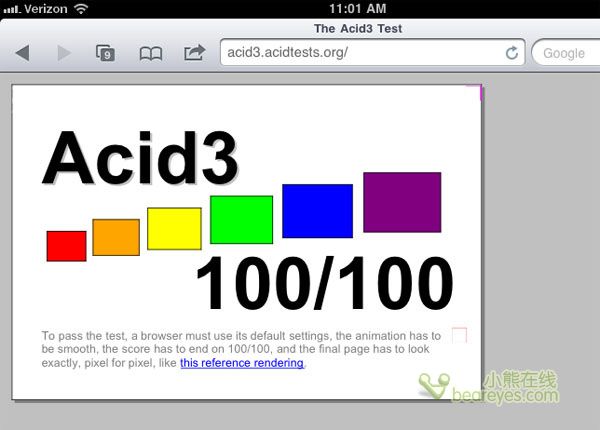Click the 11:01 AM clock
Screen dimensions: 600x430
(357, 8)
